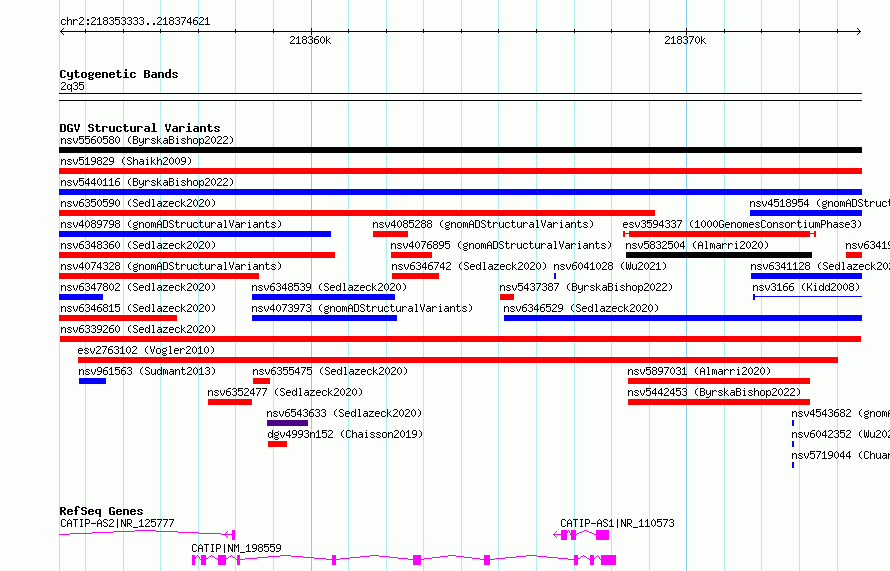Click the nsv5560580 black variant bar
The width and height of the screenshot is (890, 571).
pyautogui.click(x=460, y=150)
